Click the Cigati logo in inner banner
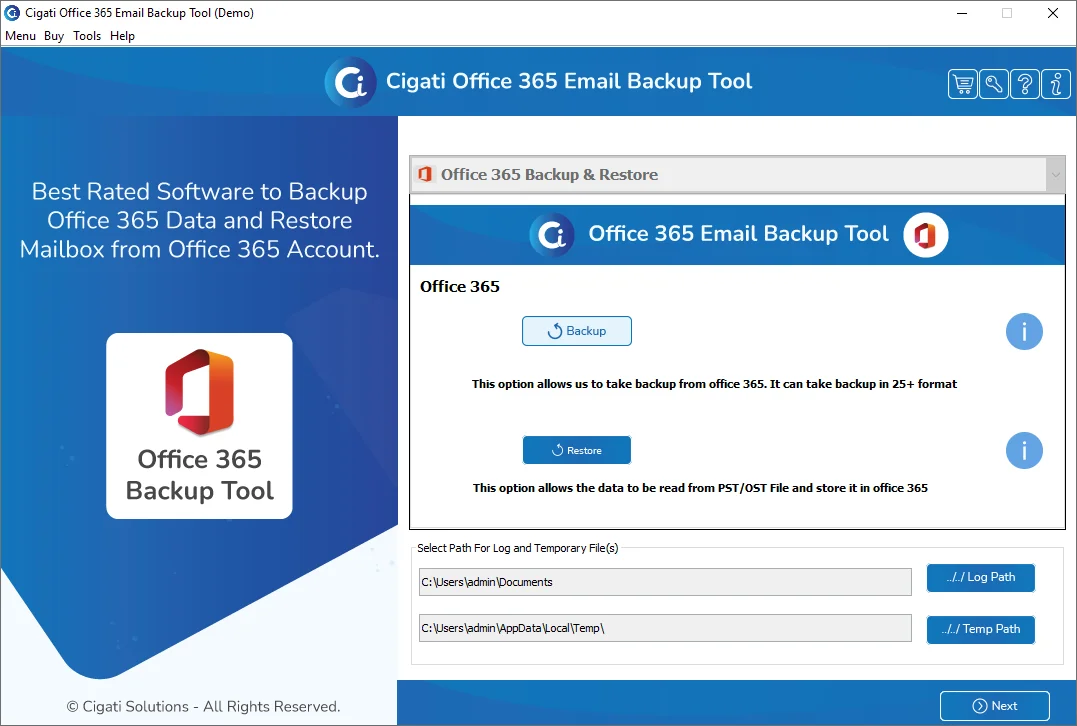The image size is (1077, 726). 552,235
